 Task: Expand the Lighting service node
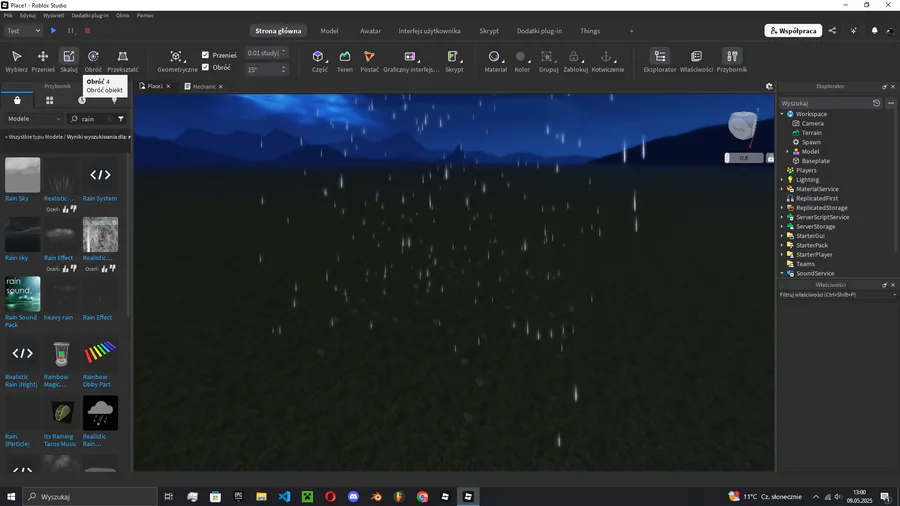click(782, 180)
